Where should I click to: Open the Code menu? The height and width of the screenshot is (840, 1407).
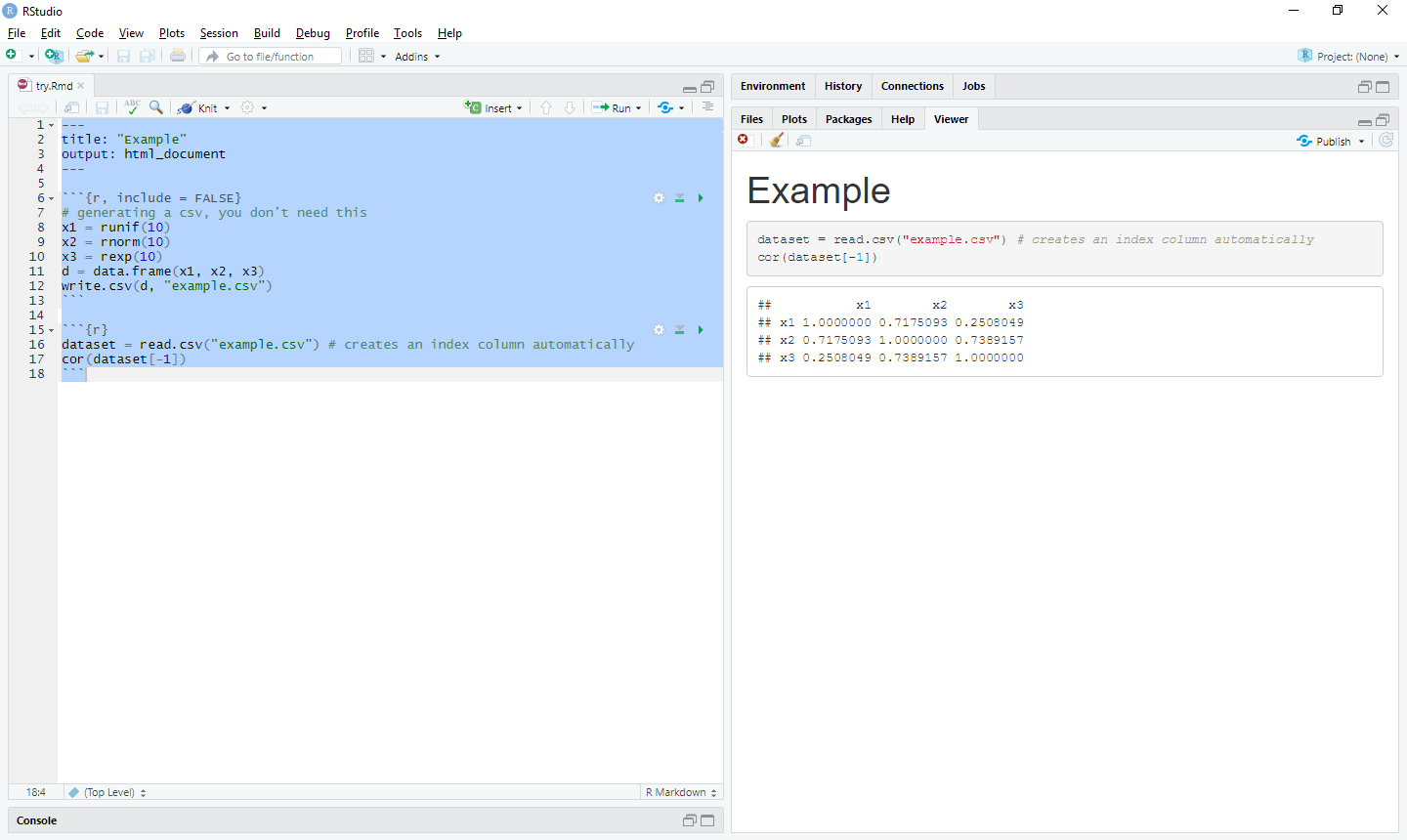click(x=90, y=33)
